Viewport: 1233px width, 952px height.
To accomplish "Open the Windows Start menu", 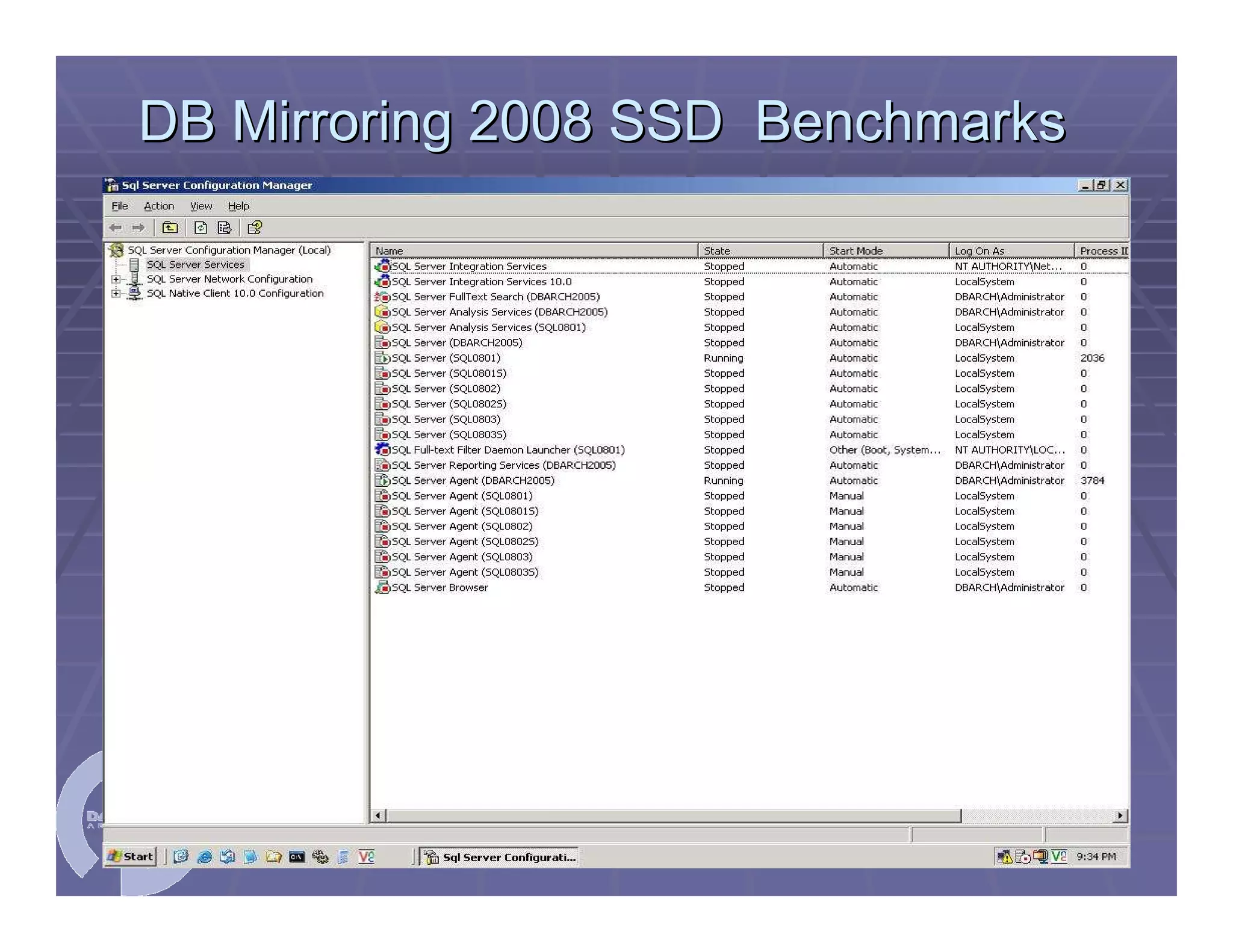I will click(x=131, y=856).
